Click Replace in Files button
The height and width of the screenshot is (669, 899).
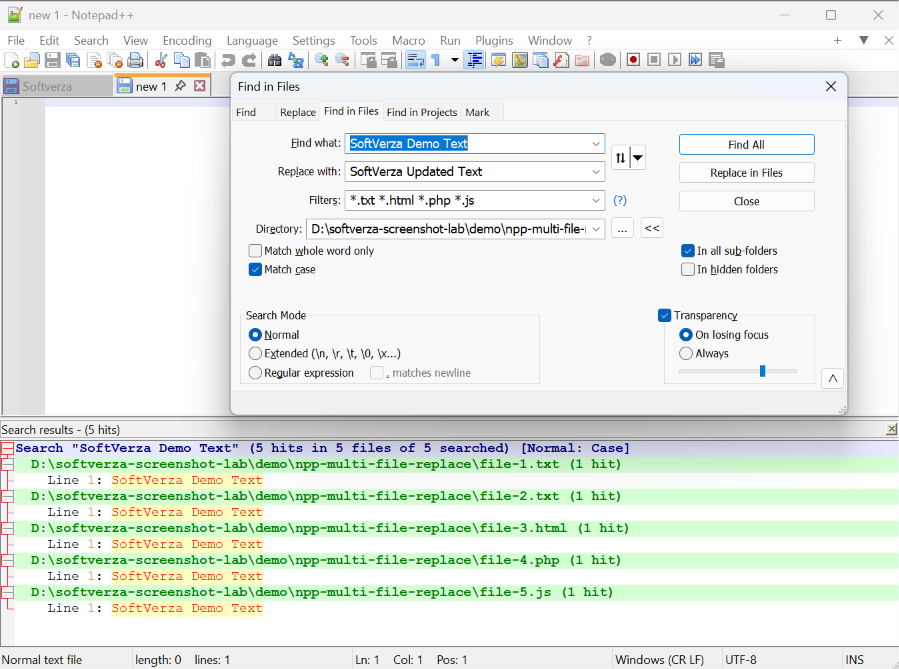746,173
